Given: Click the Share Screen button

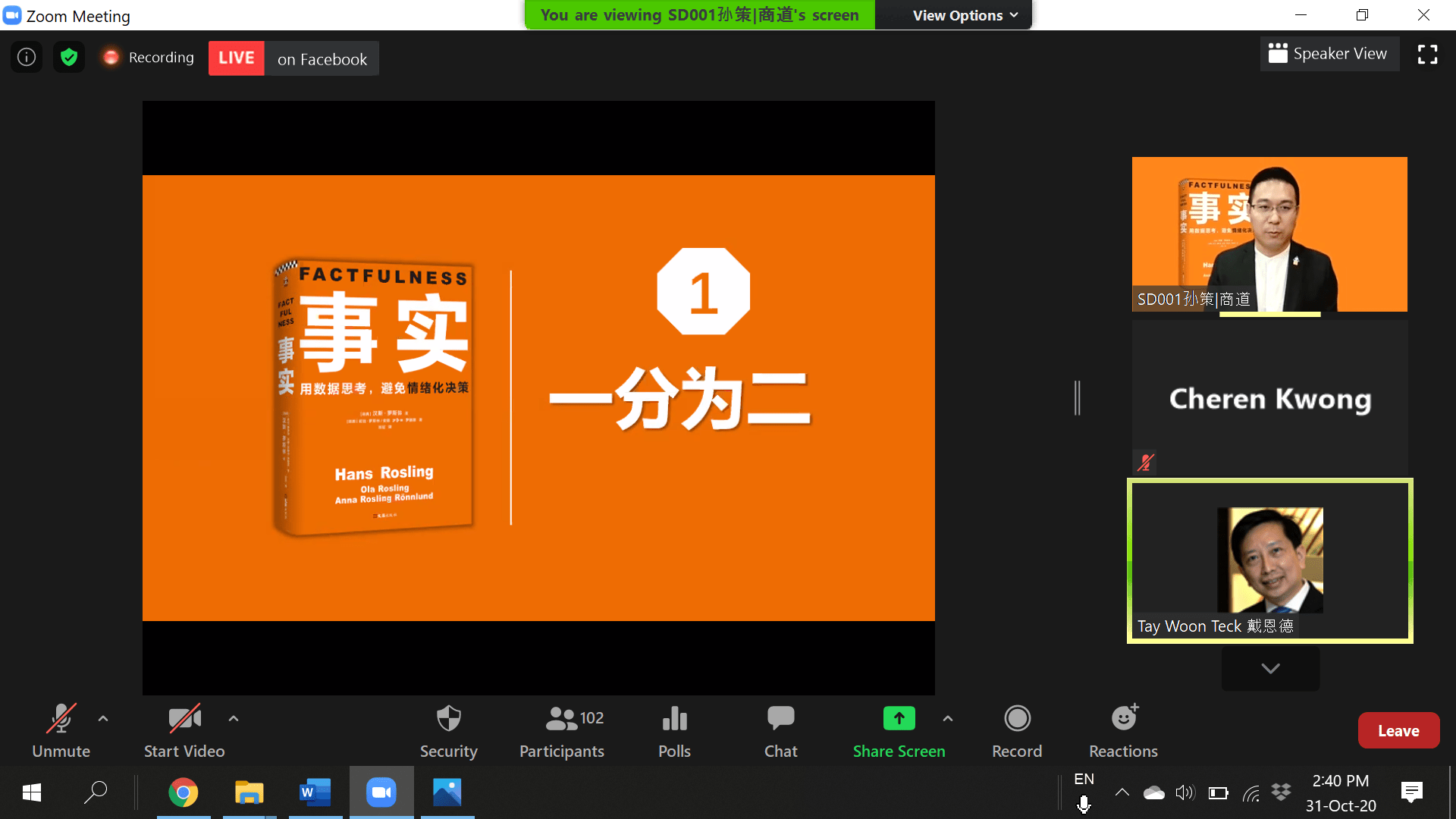Looking at the screenshot, I should (899, 730).
